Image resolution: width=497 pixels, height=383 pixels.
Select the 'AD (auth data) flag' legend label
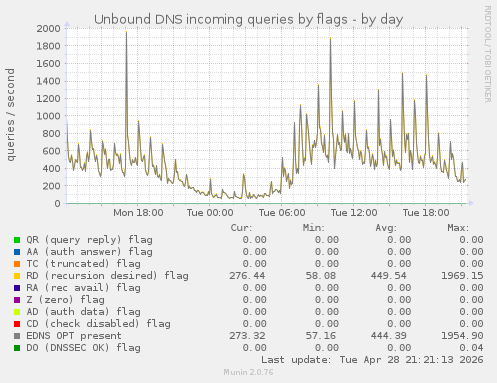pyautogui.click(x=83, y=312)
